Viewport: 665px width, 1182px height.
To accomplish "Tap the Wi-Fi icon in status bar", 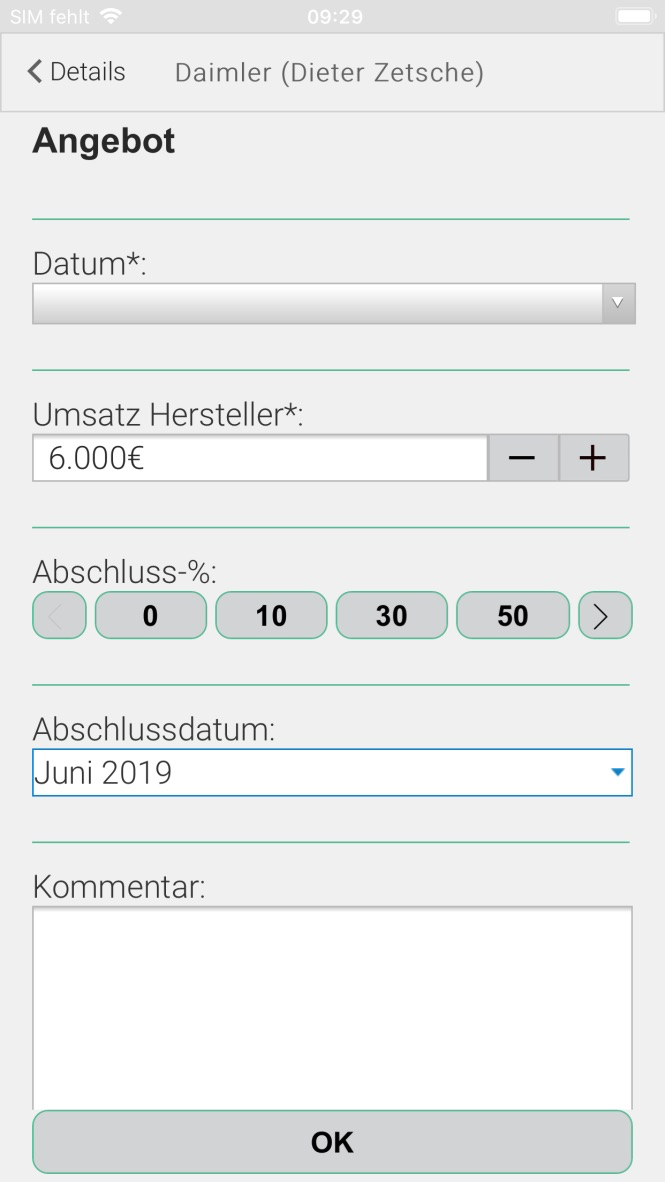I will pyautogui.click(x=110, y=17).
